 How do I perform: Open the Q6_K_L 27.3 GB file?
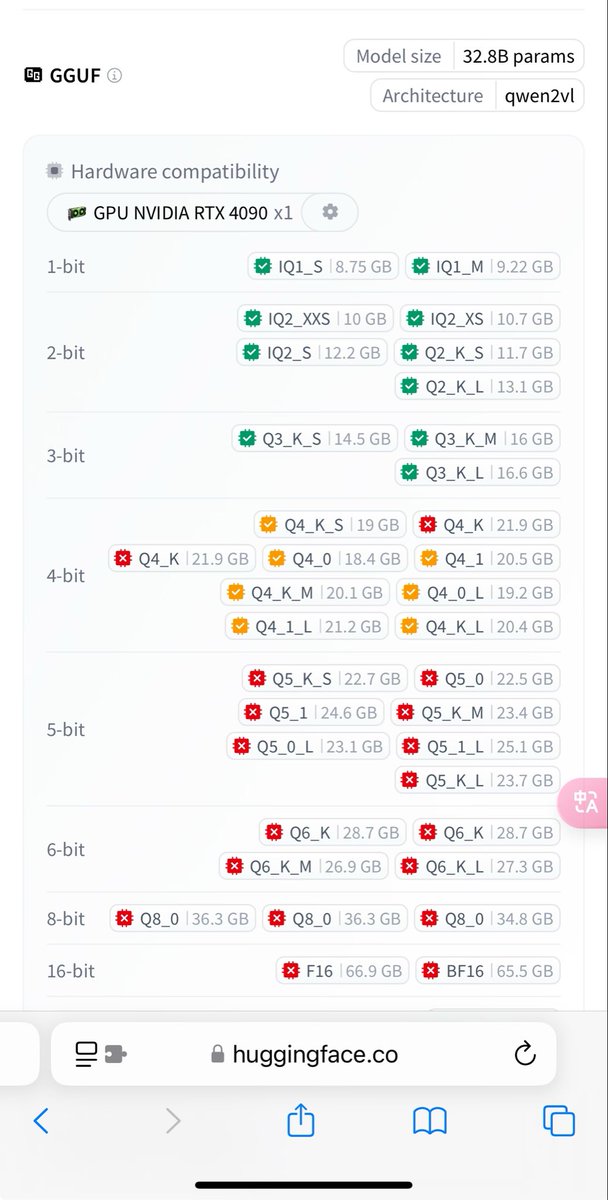[x=478, y=866]
